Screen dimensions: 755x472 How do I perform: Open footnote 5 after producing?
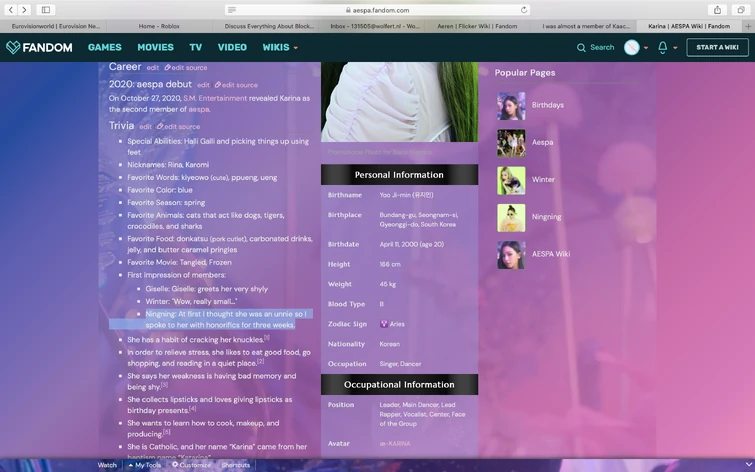pyautogui.click(x=167, y=432)
